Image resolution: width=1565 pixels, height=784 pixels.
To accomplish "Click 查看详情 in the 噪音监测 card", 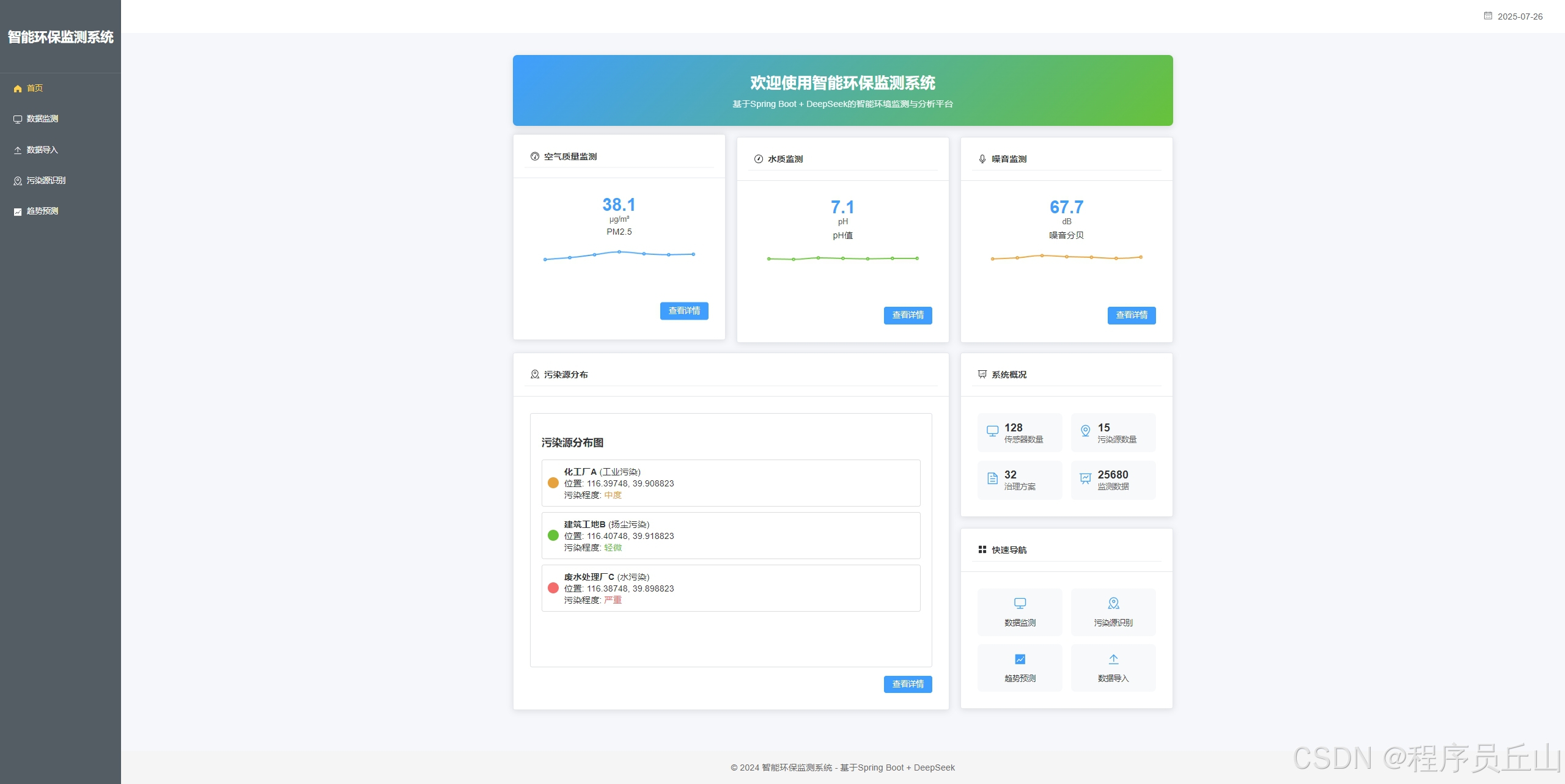I will [1132, 315].
